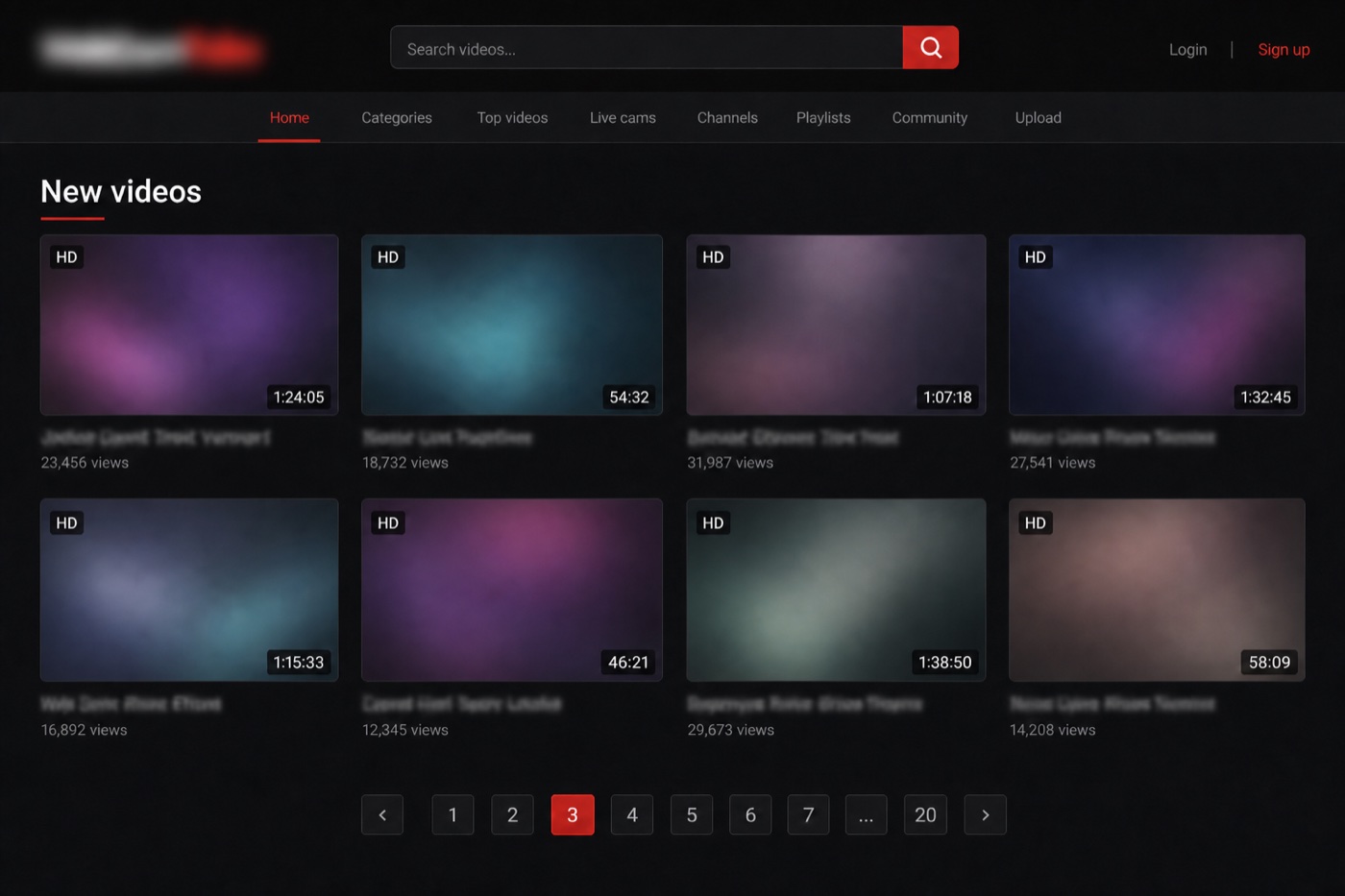Go to page 1

click(x=452, y=814)
